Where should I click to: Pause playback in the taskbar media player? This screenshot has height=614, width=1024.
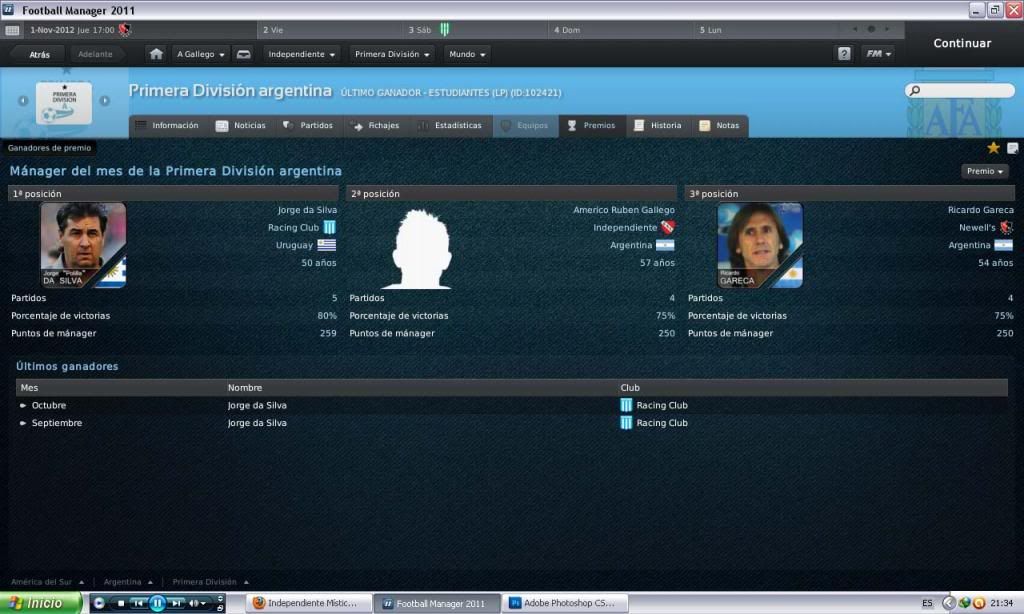[157, 603]
